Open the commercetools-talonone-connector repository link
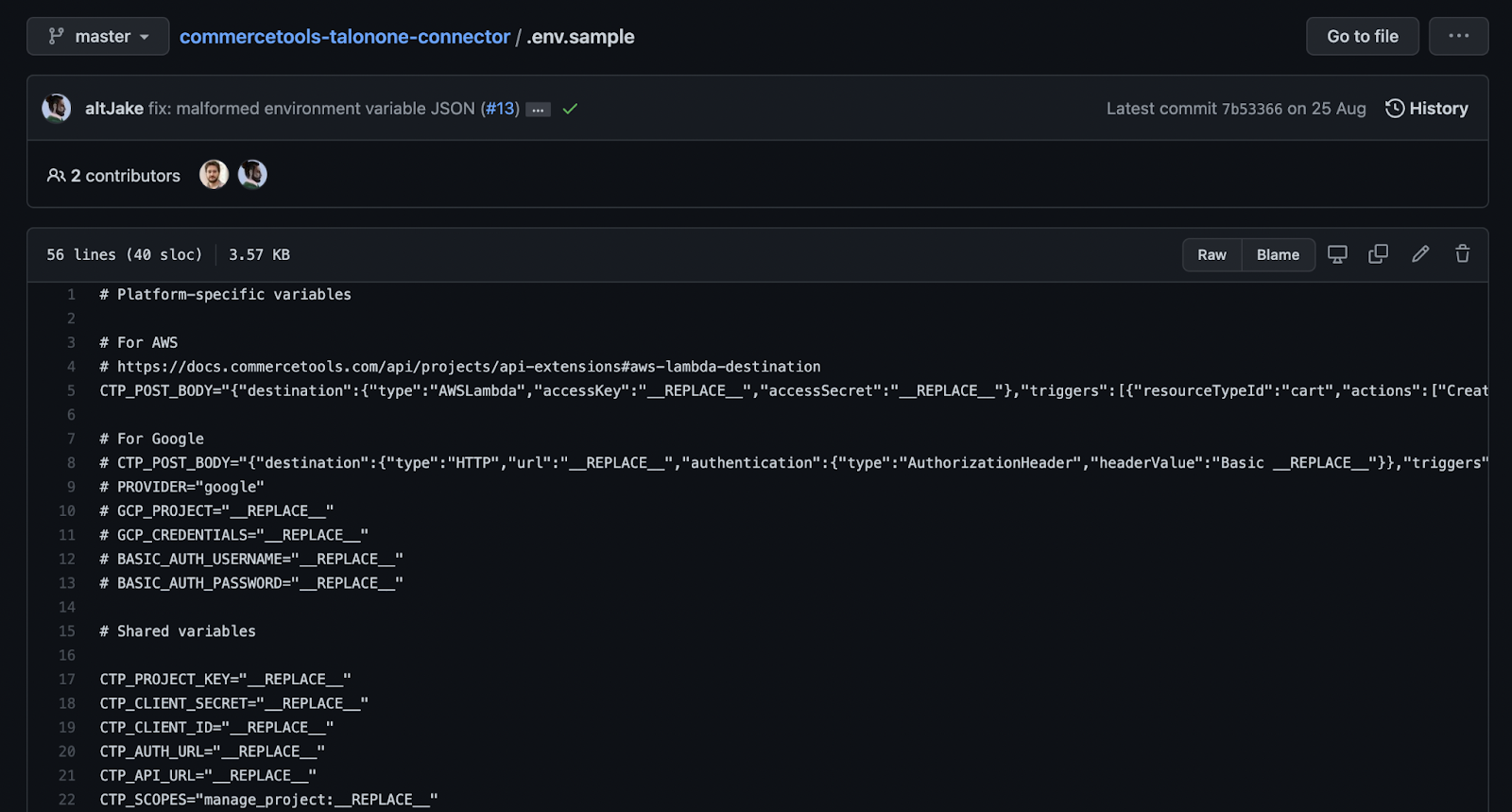Image resolution: width=1512 pixels, height=812 pixels. coord(345,36)
